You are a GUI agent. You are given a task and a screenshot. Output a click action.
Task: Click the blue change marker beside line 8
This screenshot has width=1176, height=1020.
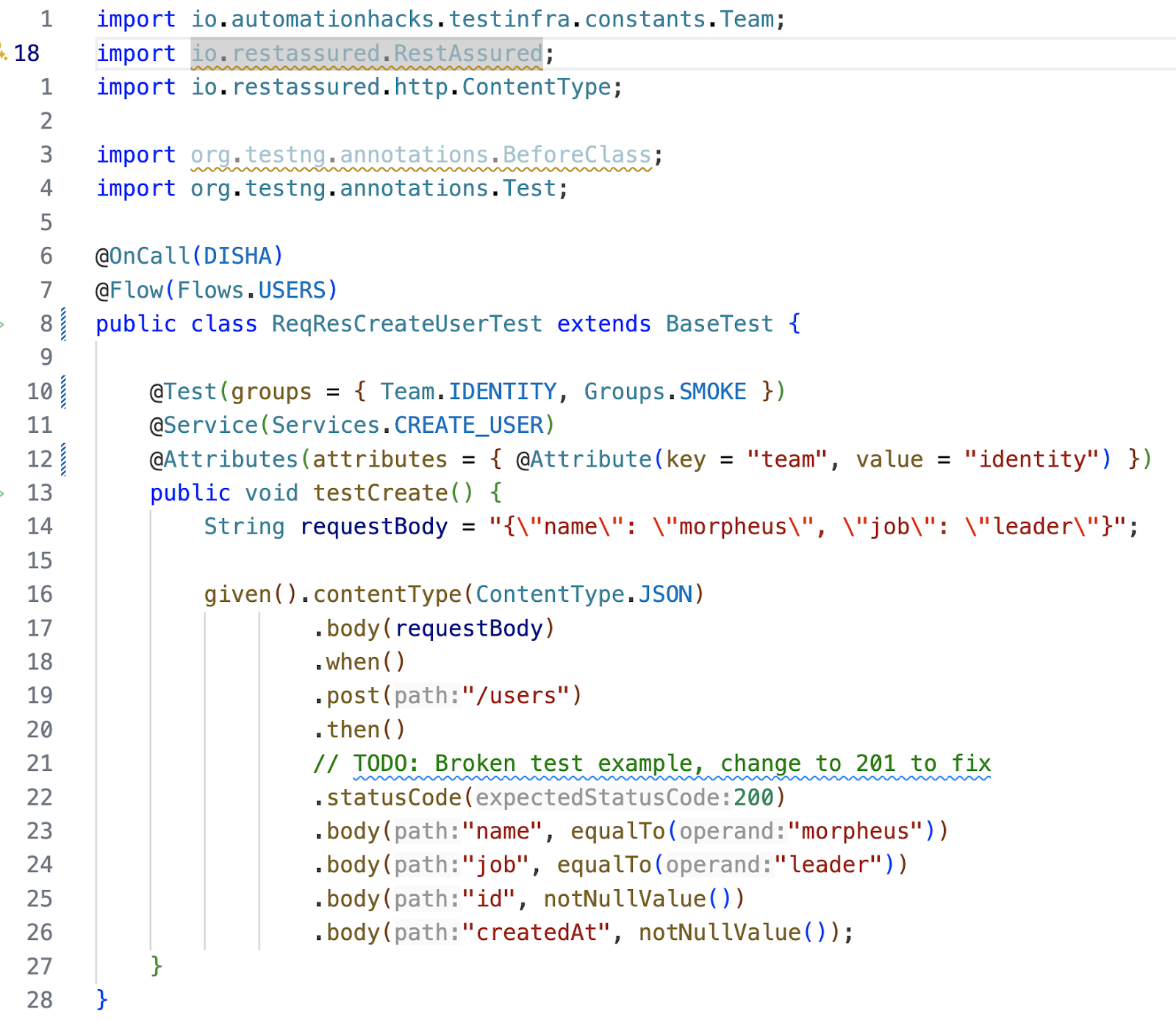click(x=63, y=322)
